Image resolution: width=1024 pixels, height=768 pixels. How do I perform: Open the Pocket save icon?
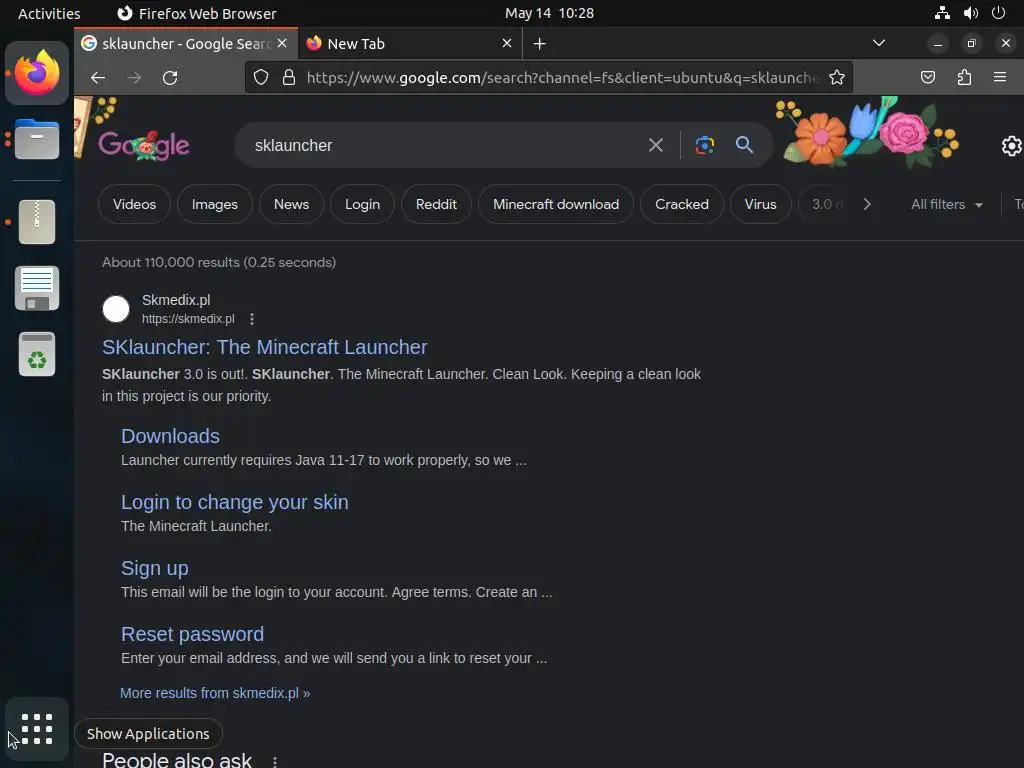(927, 78)
